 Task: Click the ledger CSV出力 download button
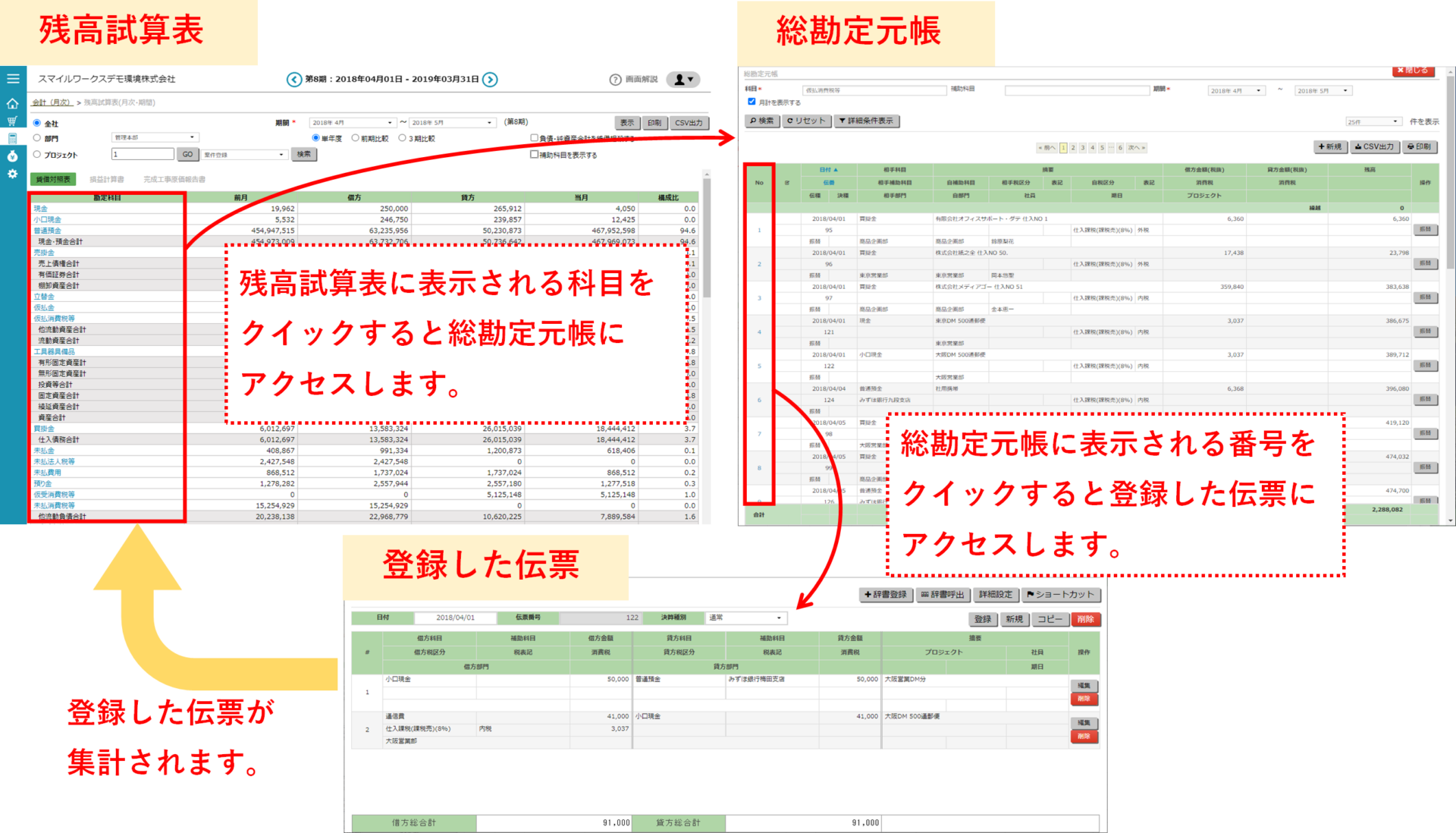pyautogui.click(x=1374, y=146)
